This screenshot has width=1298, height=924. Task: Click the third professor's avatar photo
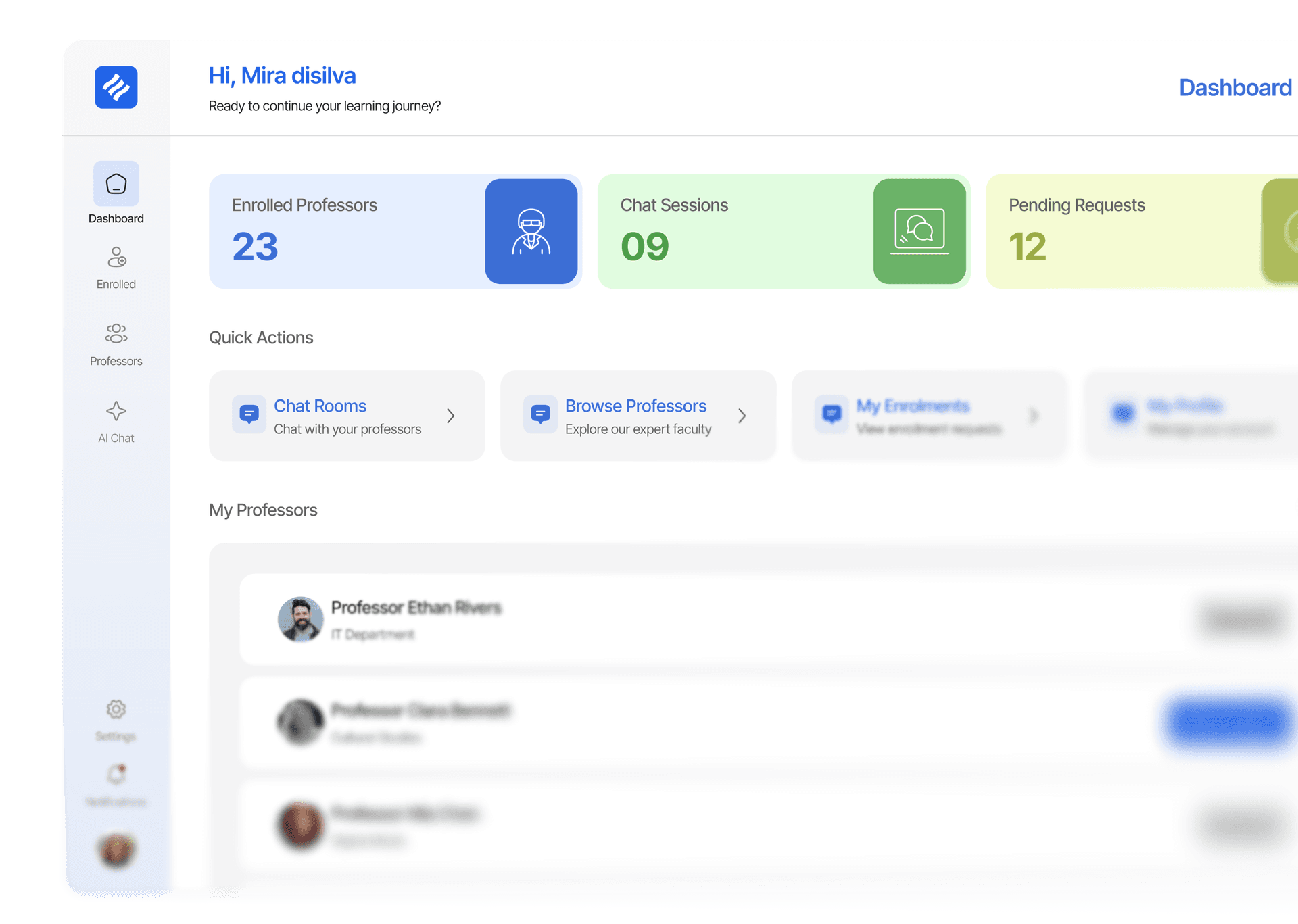(x=301, y=825)
